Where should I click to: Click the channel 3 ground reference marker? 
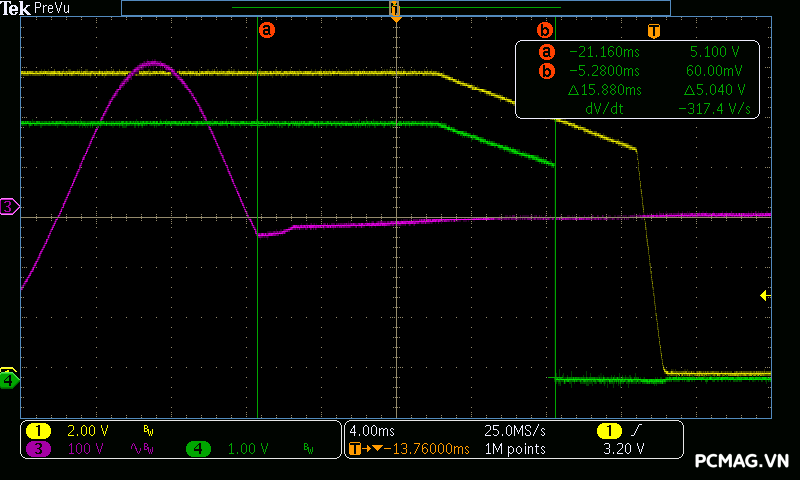point(9,207)
